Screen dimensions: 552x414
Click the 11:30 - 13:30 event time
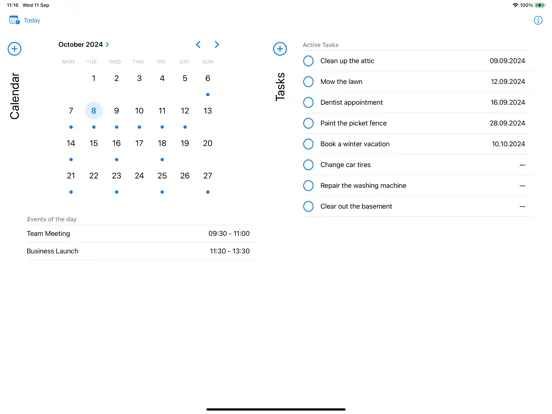coord(230,251)
